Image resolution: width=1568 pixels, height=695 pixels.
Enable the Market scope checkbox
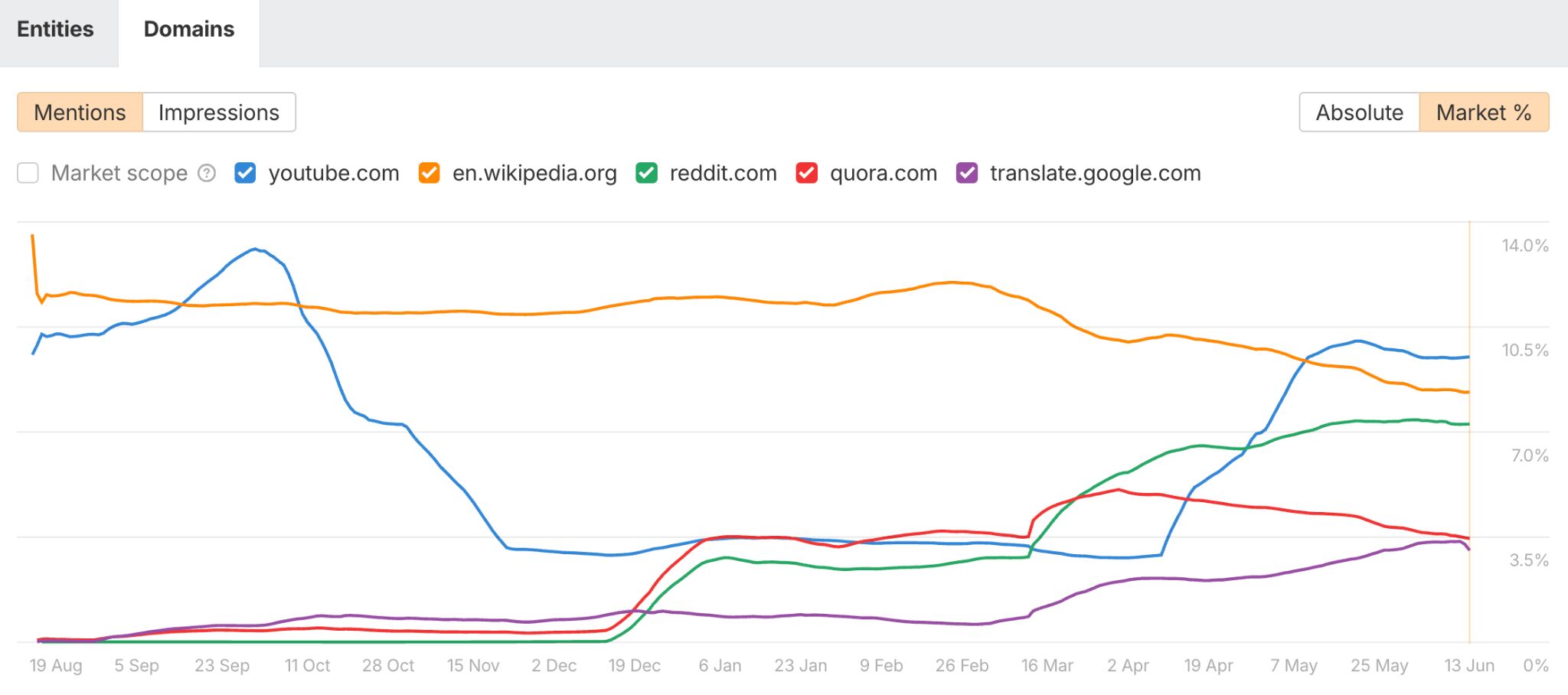[28, 173]
